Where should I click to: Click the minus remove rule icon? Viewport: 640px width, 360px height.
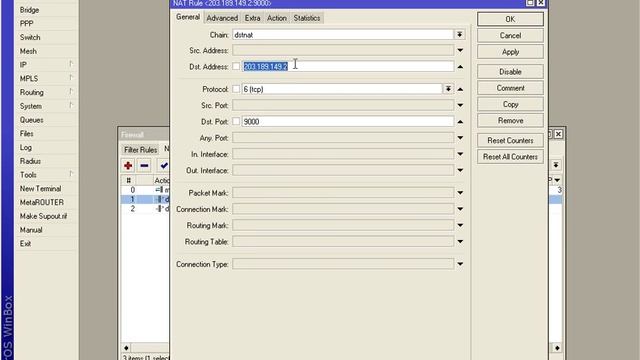pos(144,165)
